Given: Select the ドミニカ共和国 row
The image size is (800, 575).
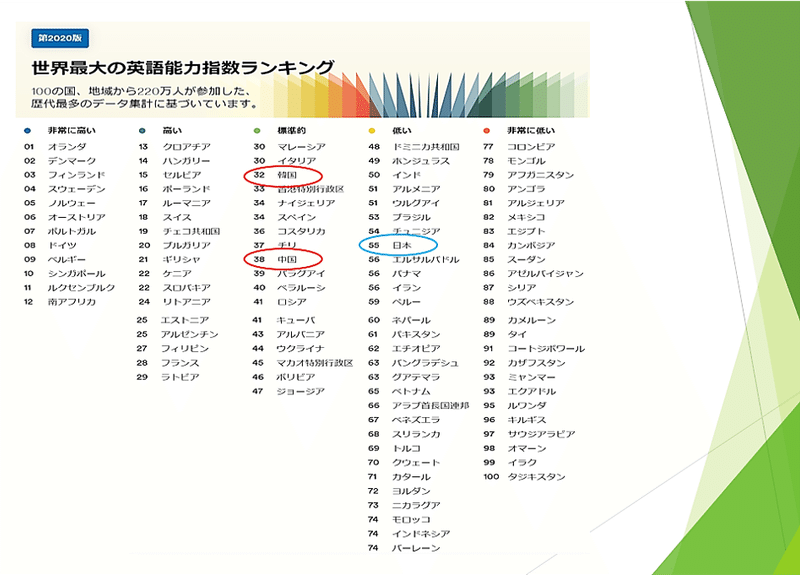Looking at the screenshot, I should point(414,147).
